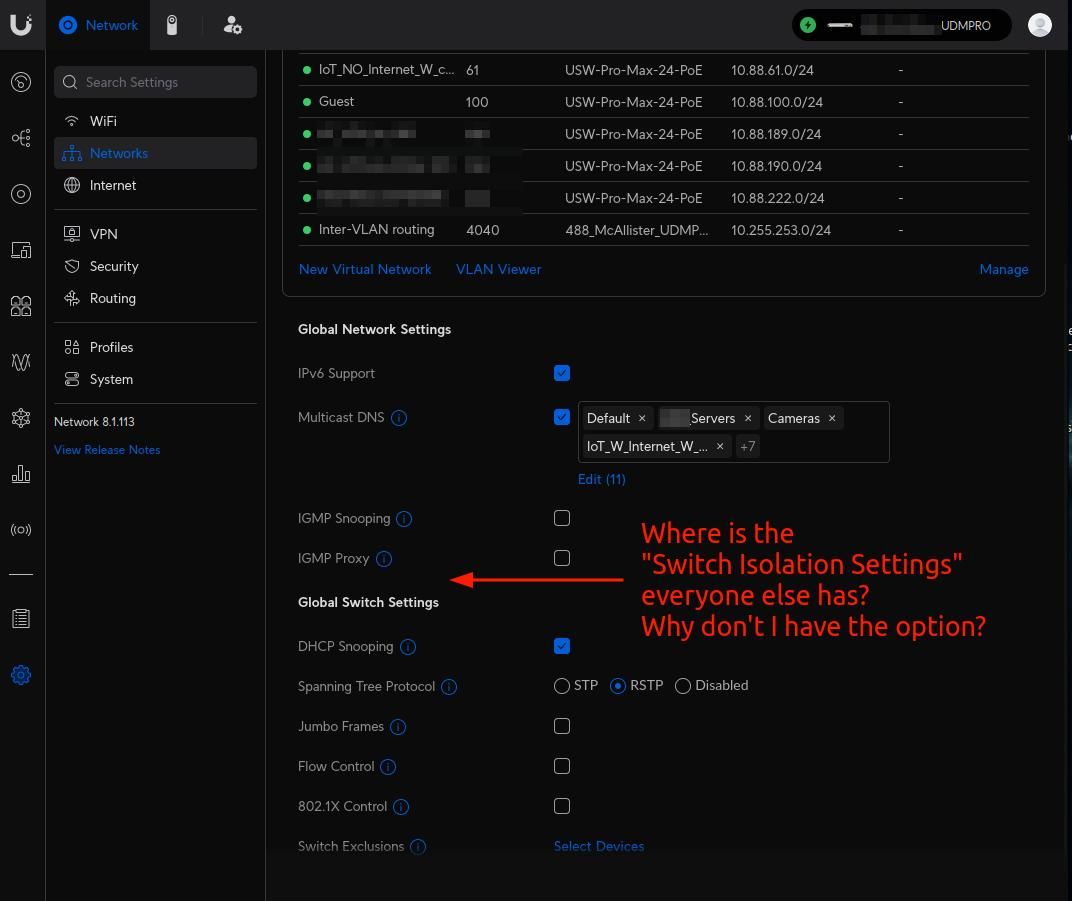Enable the IGMP Snooping checkbox
This screenshot has height=901, width=1072.
coord(562,518)
